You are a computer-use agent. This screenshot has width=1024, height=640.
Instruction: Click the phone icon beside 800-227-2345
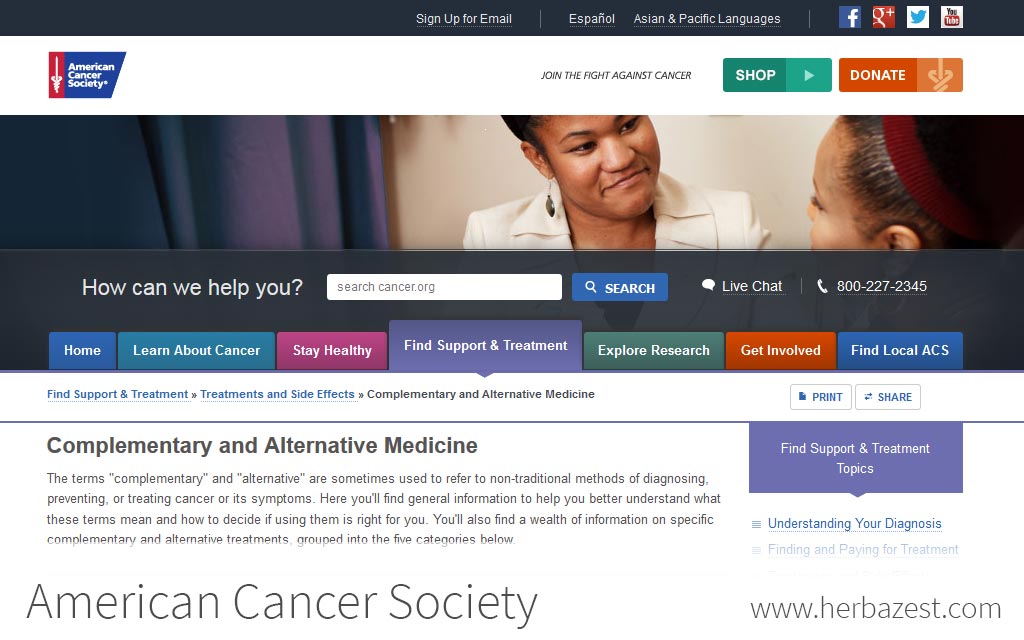pyautogui.click(x=822, y=286)
